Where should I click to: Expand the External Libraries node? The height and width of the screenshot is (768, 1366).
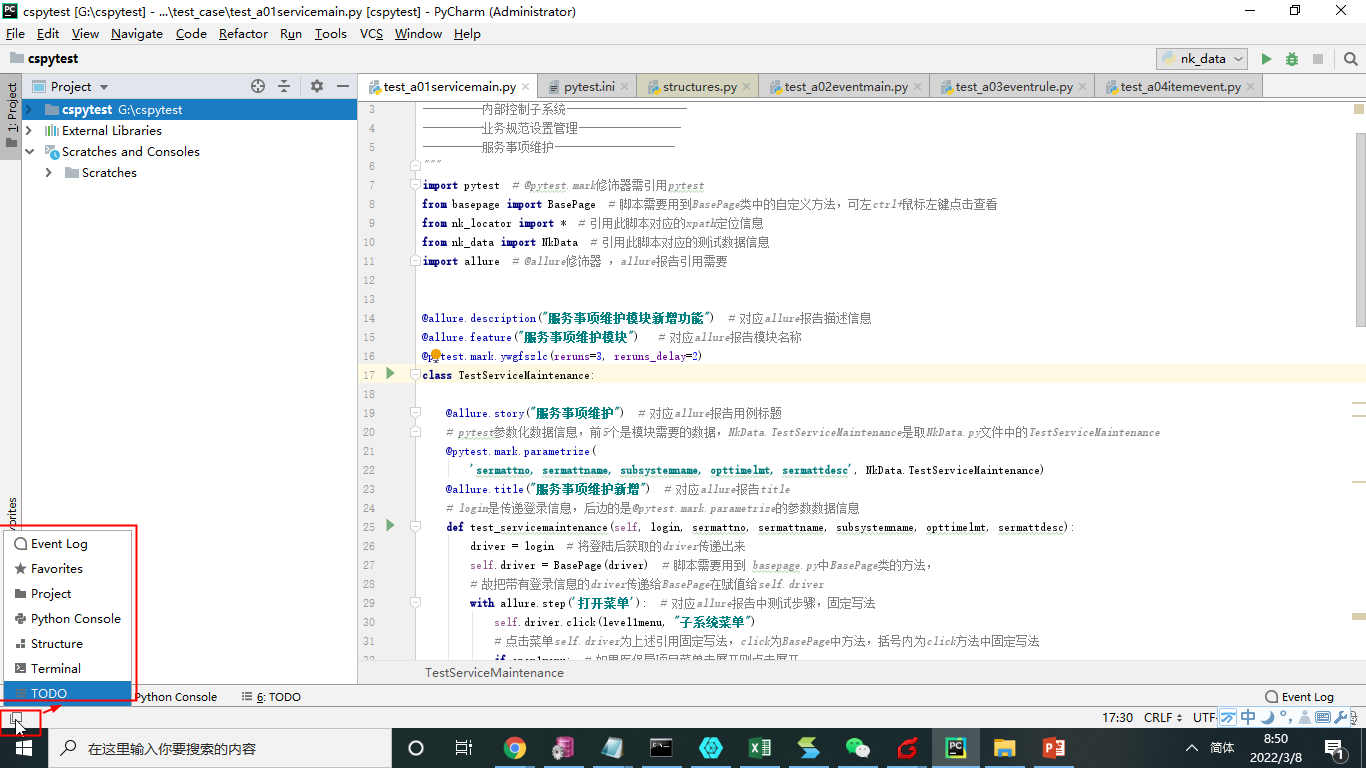click(29, 130)
